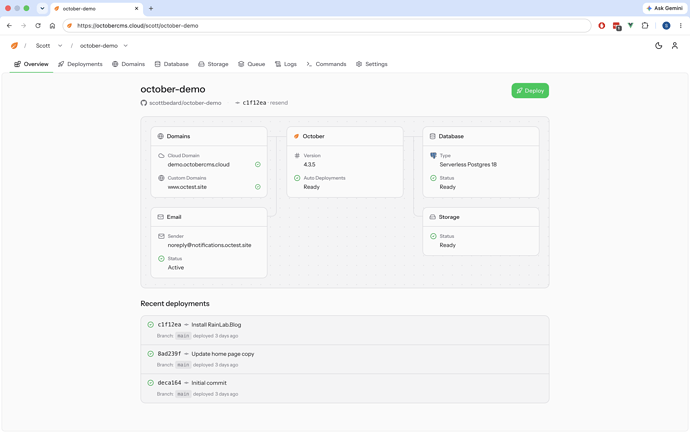Switch to the Logs tab
The image size is (690, 432).
286,64
